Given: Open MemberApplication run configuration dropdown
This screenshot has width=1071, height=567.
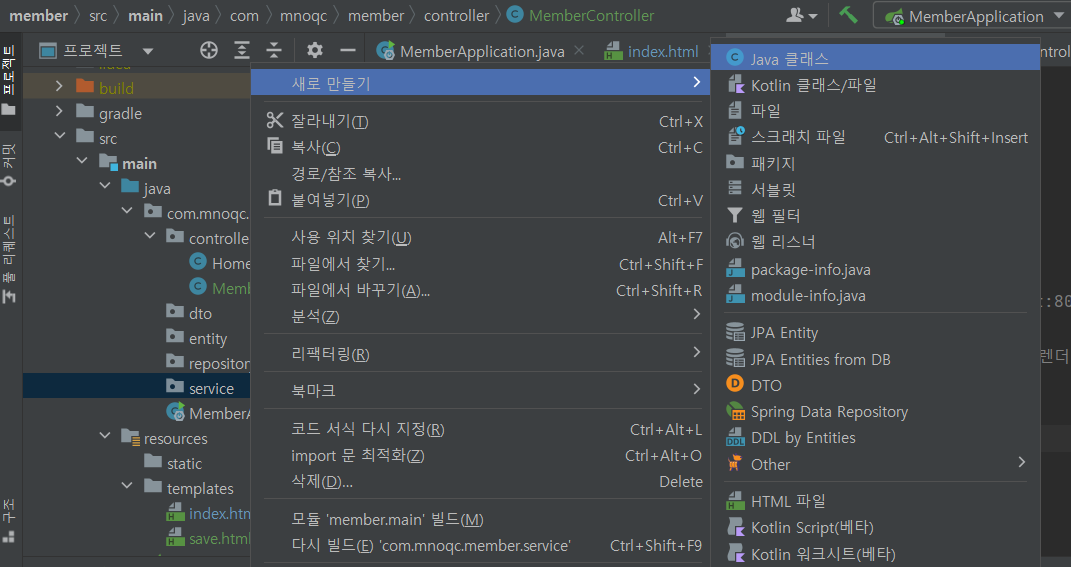Looking at the screenshot, I should pos(971,16).
